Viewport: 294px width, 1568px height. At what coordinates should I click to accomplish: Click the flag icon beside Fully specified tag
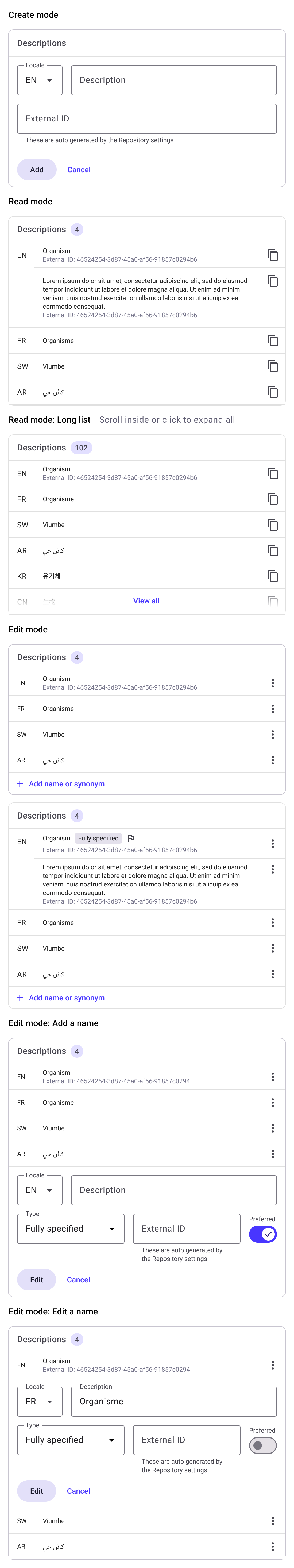click(131, 838)
